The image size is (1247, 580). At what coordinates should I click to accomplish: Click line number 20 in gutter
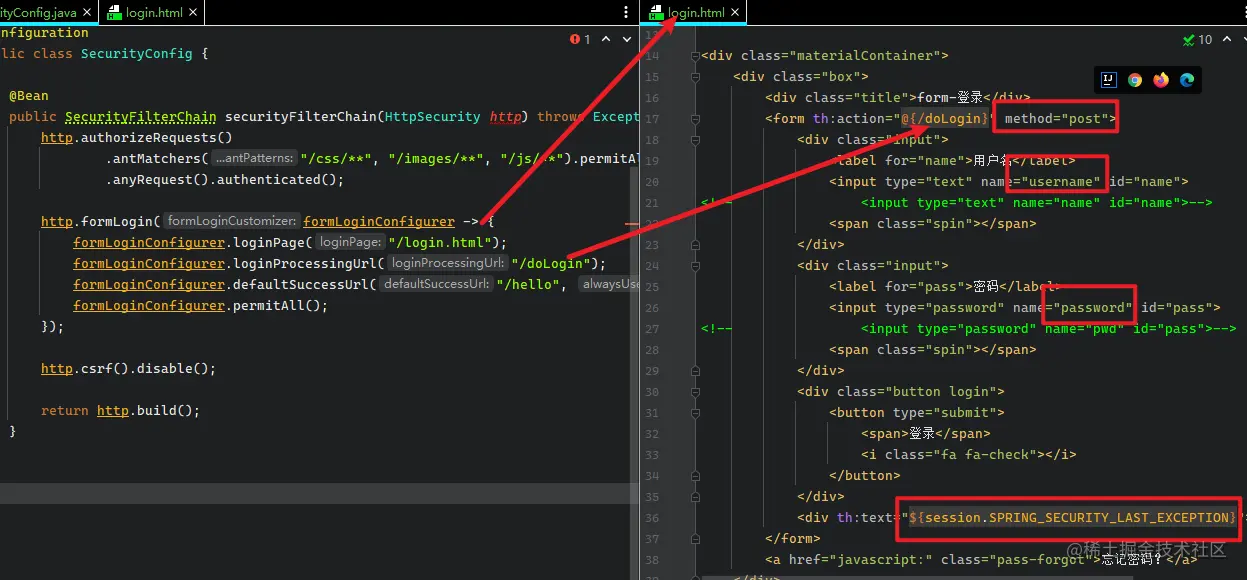(652, 182)
